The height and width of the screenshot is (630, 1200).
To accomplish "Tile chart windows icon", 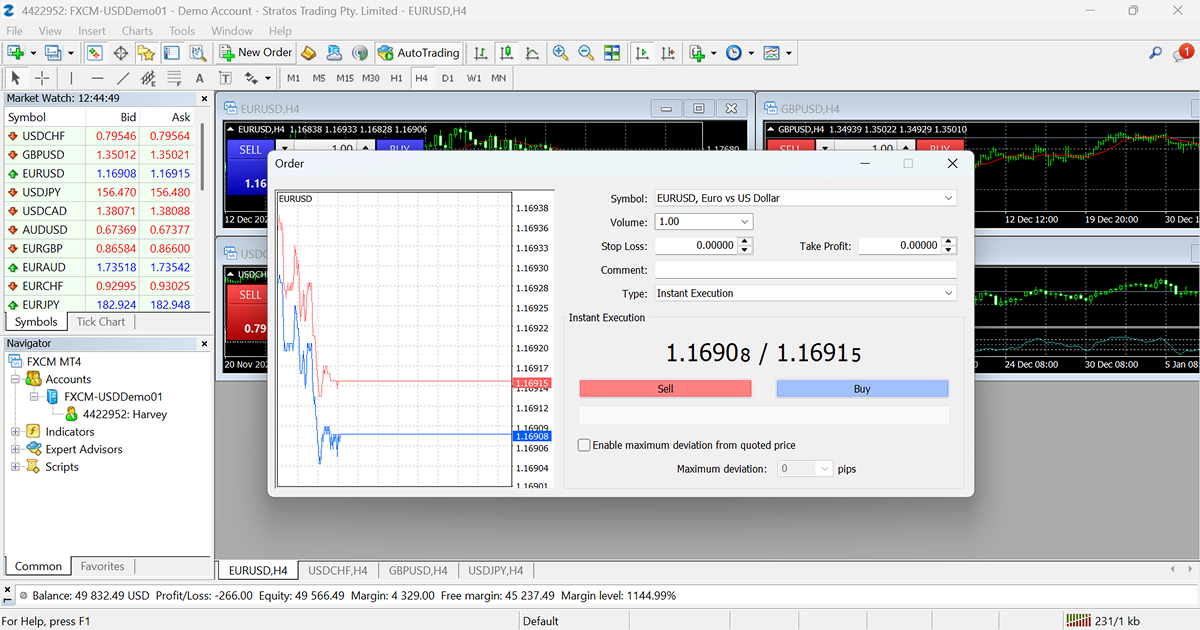I will pos(612,53).
